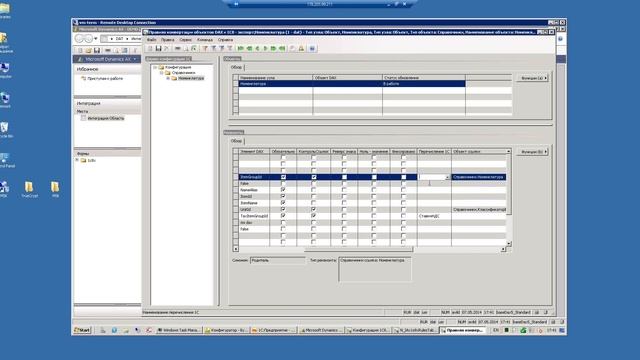Image resolution: width=640 pixels, height=360 pixels.
Task: Expand the Номенклатура tree node
Action: tap(168, 78)
